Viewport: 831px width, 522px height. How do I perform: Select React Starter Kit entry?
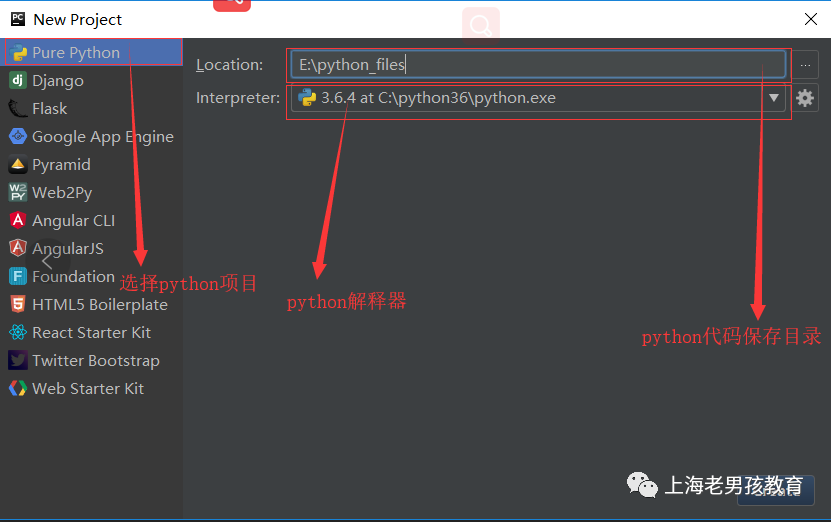click(92, 332)
